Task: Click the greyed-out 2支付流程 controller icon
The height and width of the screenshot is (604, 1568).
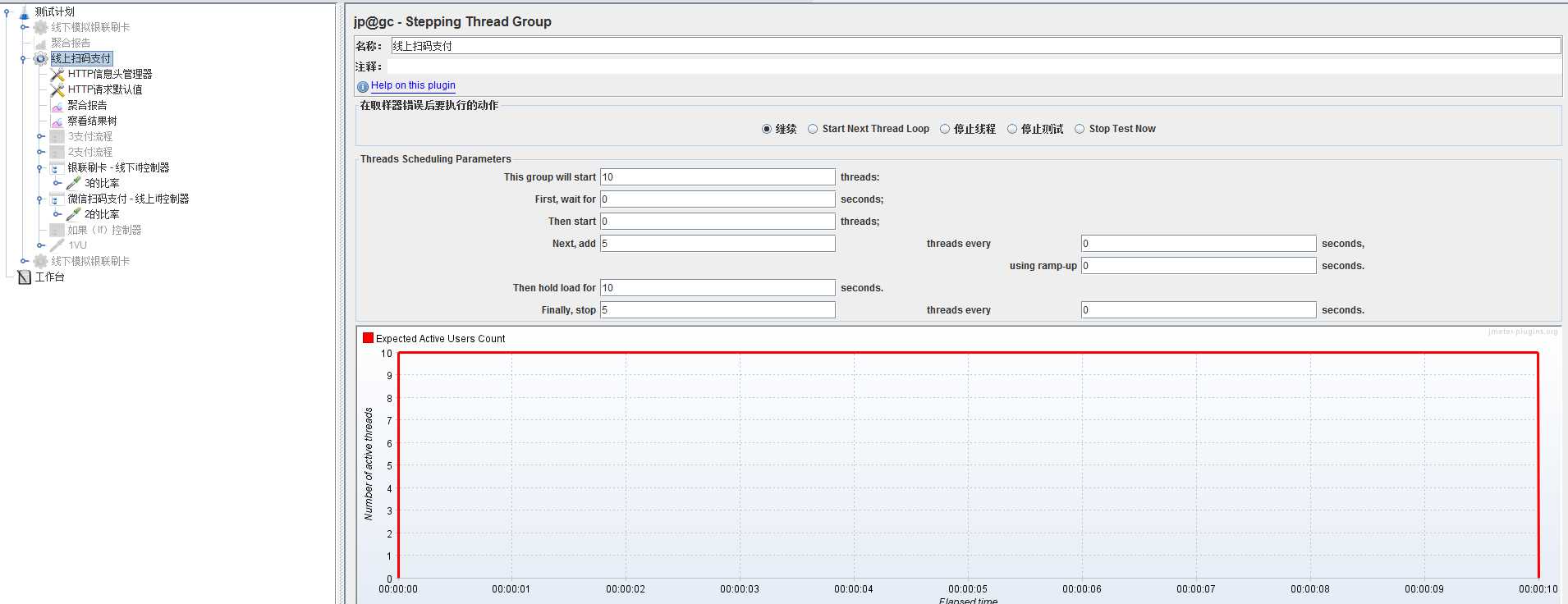Action: pyautogui.click(x=57, y=152)
